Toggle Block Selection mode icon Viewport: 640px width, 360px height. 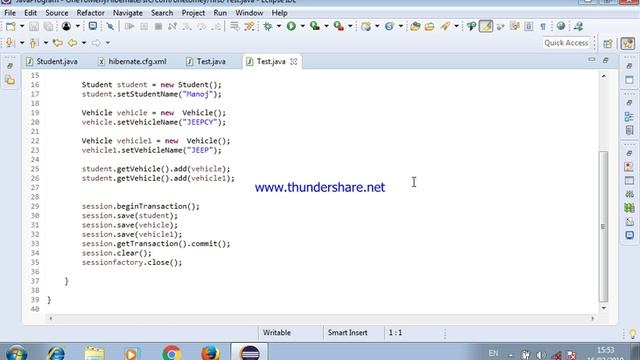529,27
